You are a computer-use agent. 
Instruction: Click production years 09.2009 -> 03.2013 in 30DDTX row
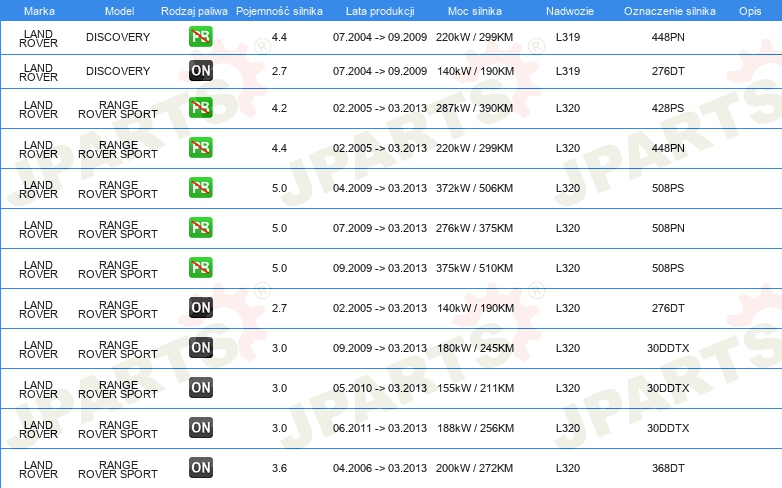pos(380,348)
